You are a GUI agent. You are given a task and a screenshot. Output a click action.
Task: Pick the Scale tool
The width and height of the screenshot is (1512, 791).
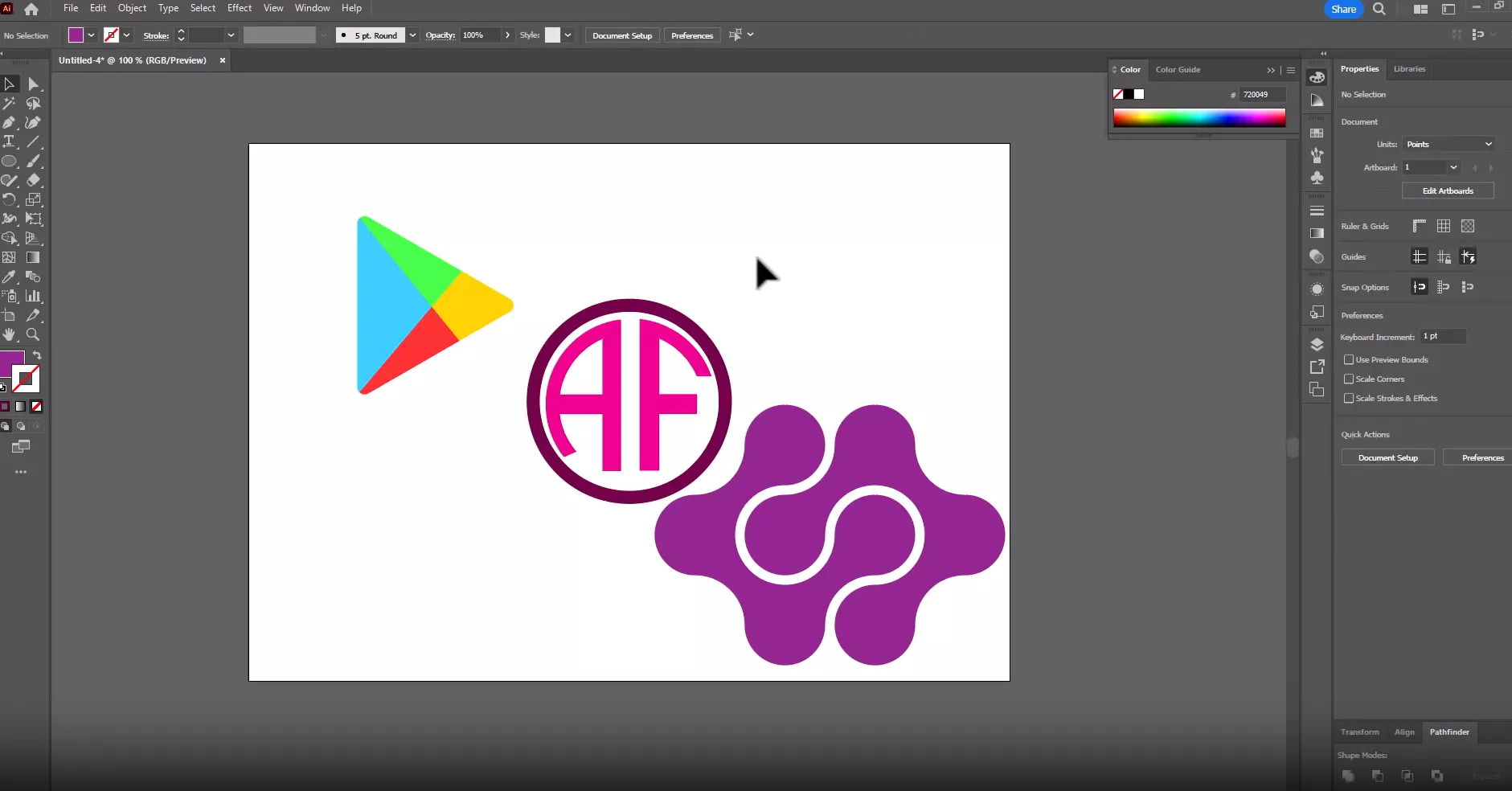click(x=33, y=199)
